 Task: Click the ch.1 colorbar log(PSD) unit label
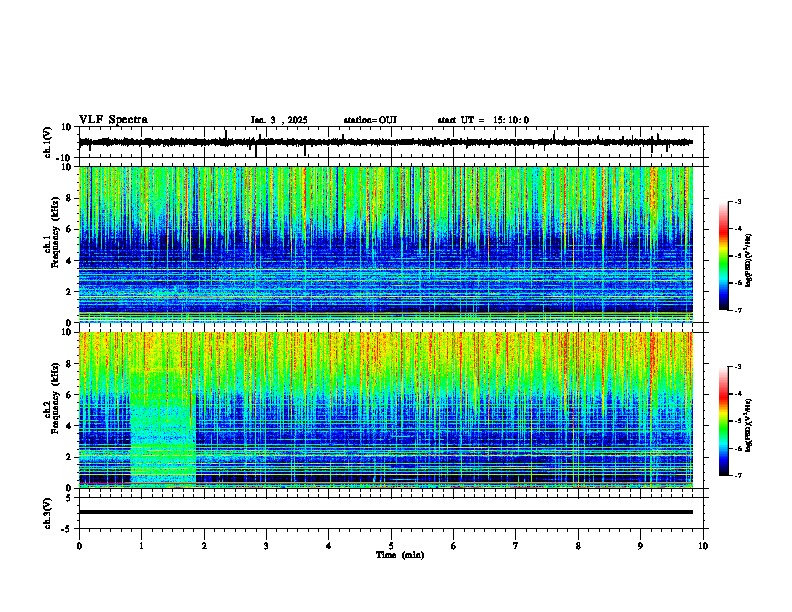tap(748, 261)
